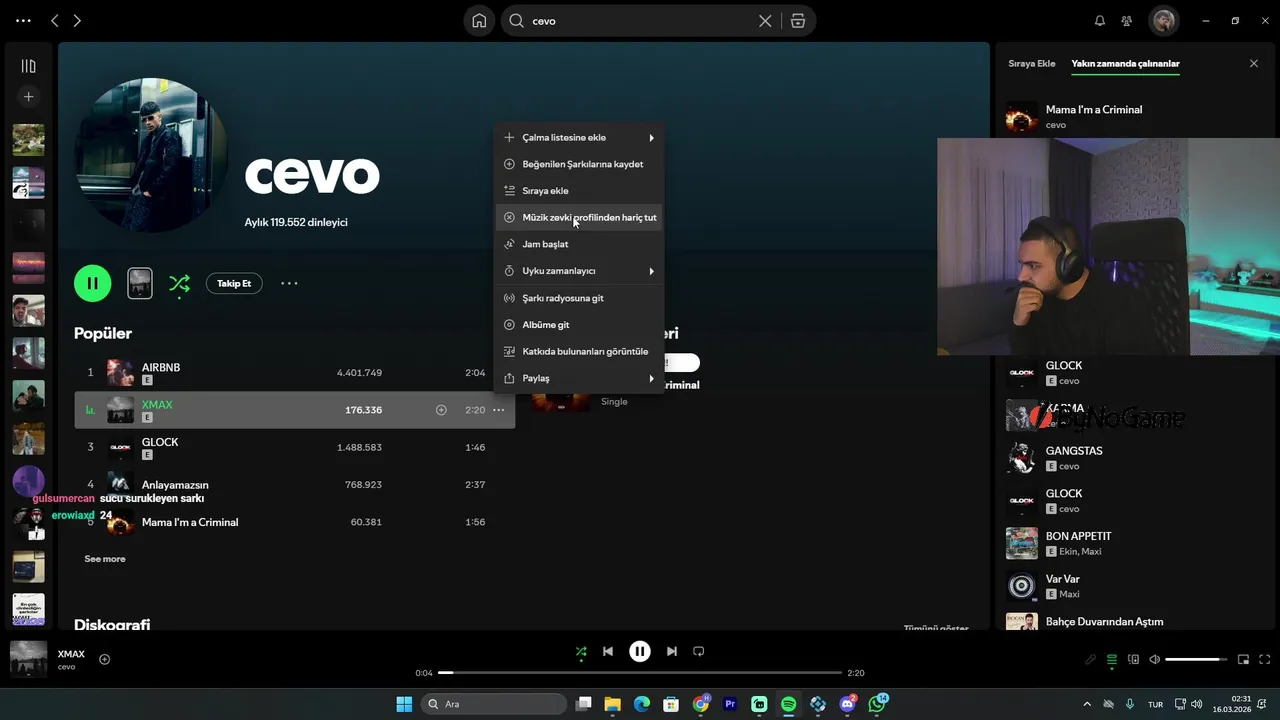Viewport: 1280px width, 720px height.
Task: Click 'See more' under popular tracks
Action: click(105, 559)
